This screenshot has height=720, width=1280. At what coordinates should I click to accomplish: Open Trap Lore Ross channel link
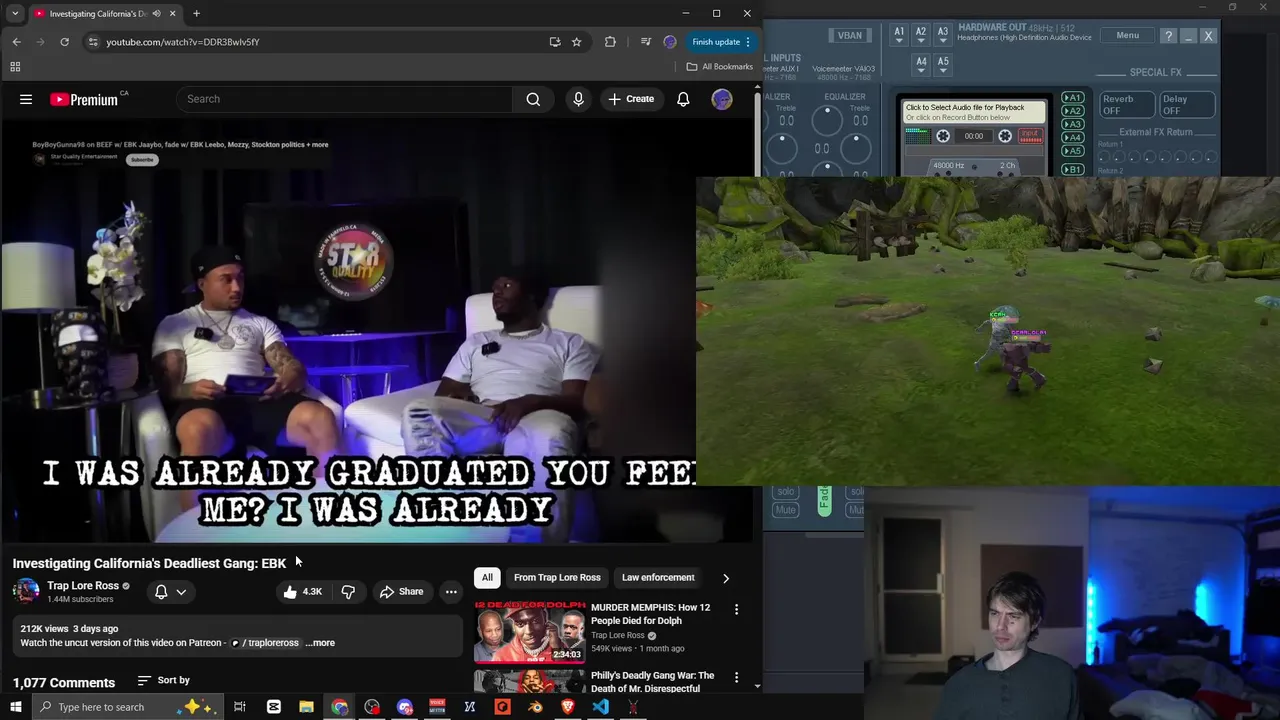[x=83, y=586]
